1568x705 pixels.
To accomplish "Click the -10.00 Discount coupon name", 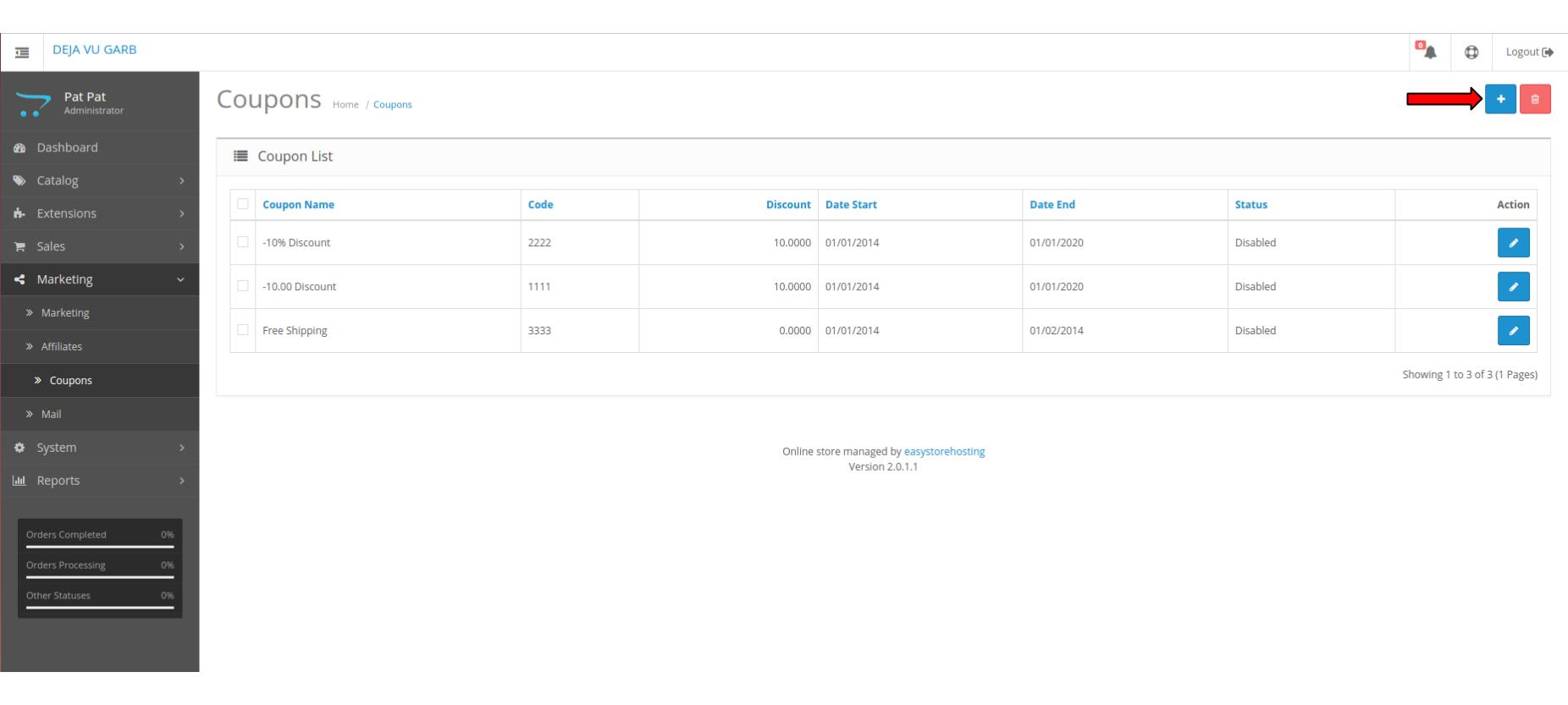I will 299,287.
